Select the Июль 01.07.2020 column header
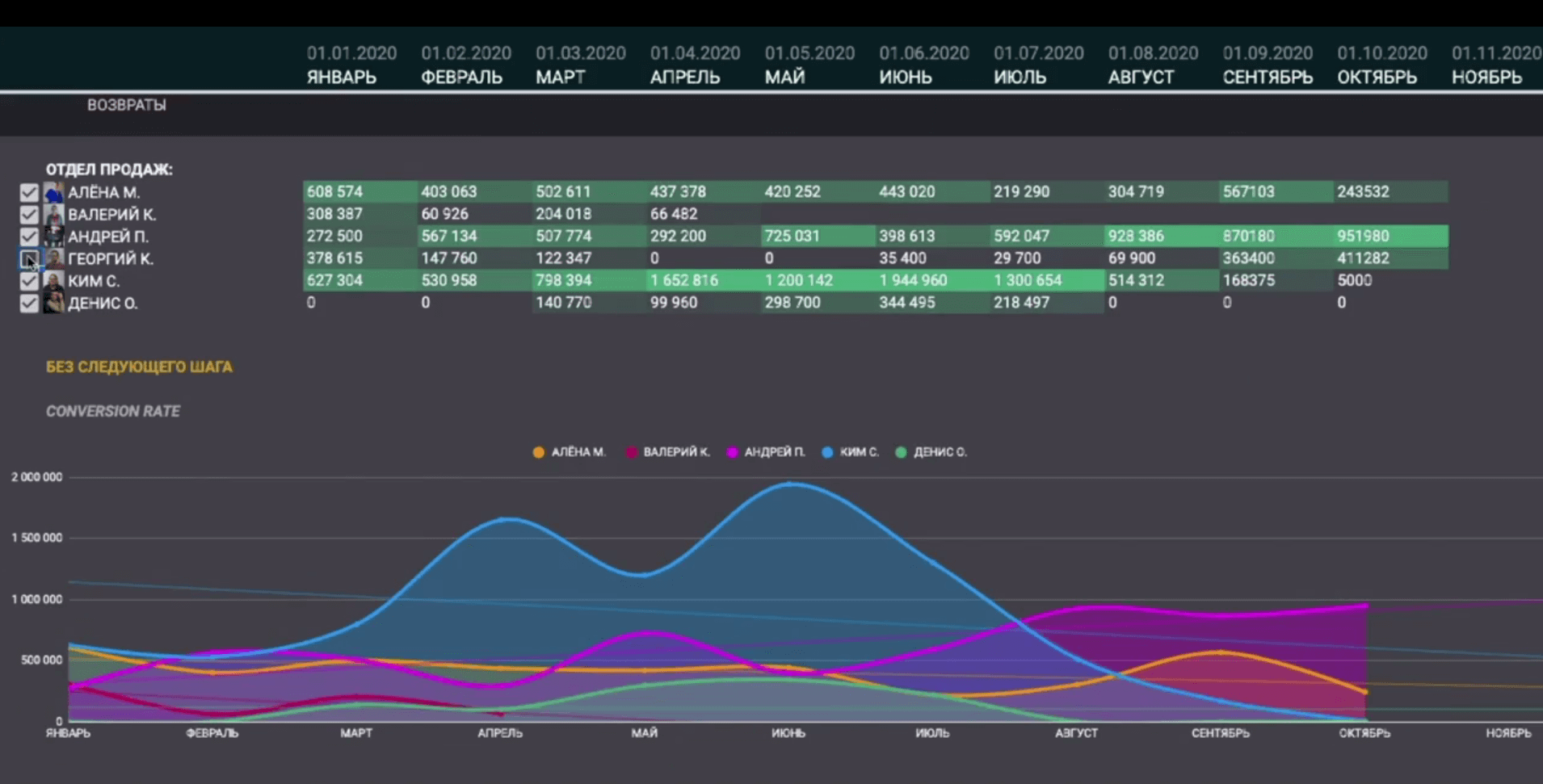Viewport: 1543px width, 784px height. coord(1039,65)
